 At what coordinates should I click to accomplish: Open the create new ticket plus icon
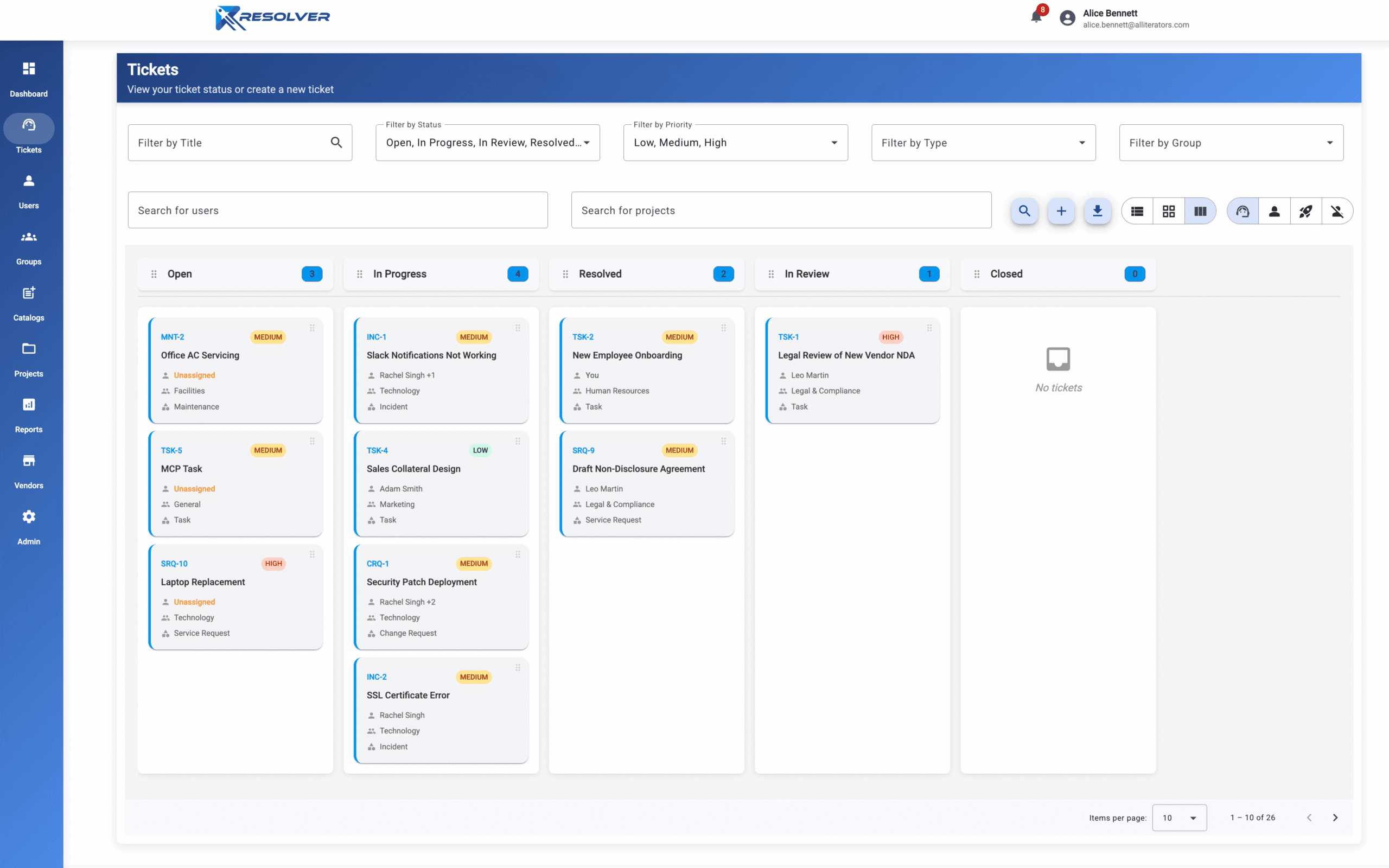tap(1061, 210)
